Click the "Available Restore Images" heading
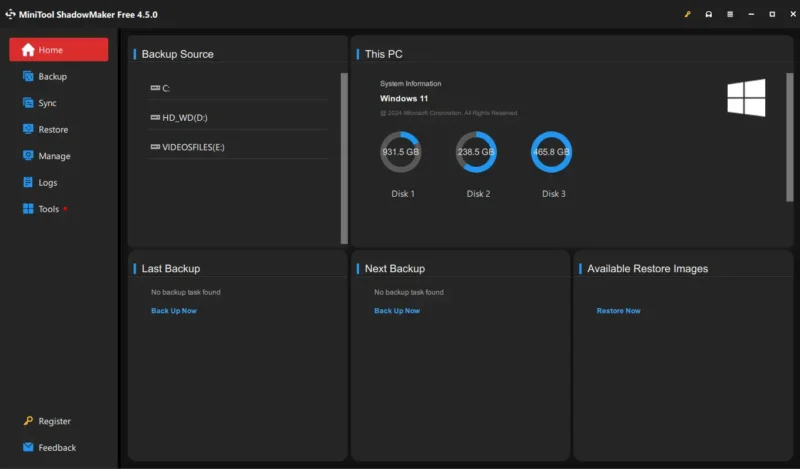800x469 pixels. click(647, 268)
